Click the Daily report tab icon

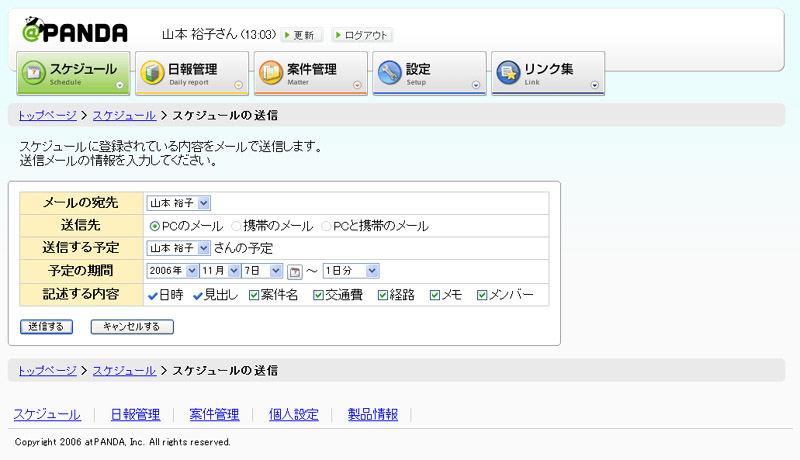tap(152, 72)
